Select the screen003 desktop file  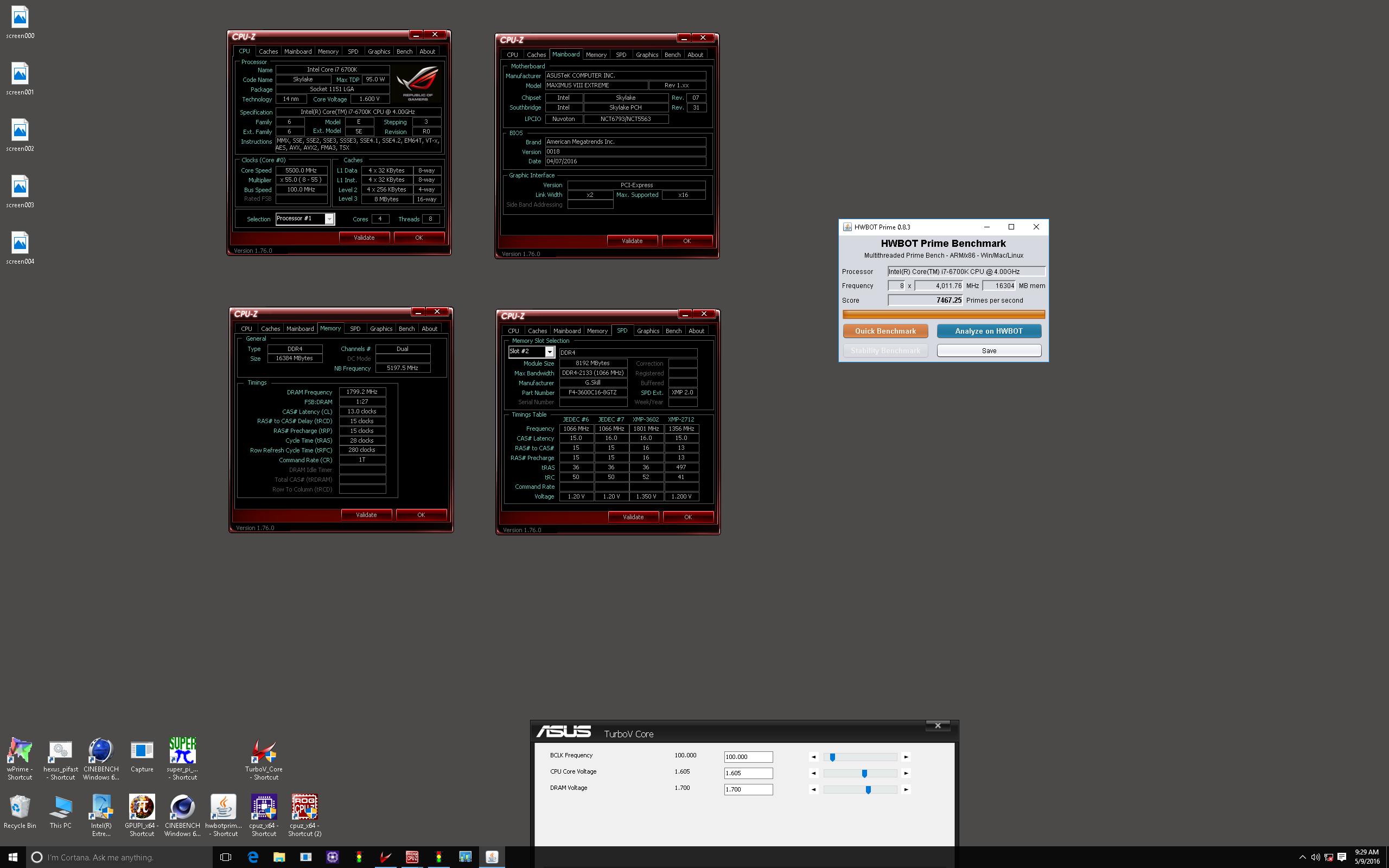point(20,191)
